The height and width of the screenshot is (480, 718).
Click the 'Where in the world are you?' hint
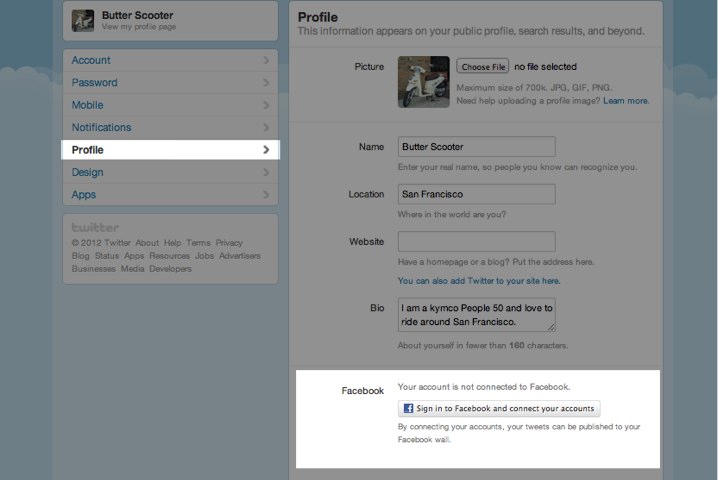coord(452,214)
